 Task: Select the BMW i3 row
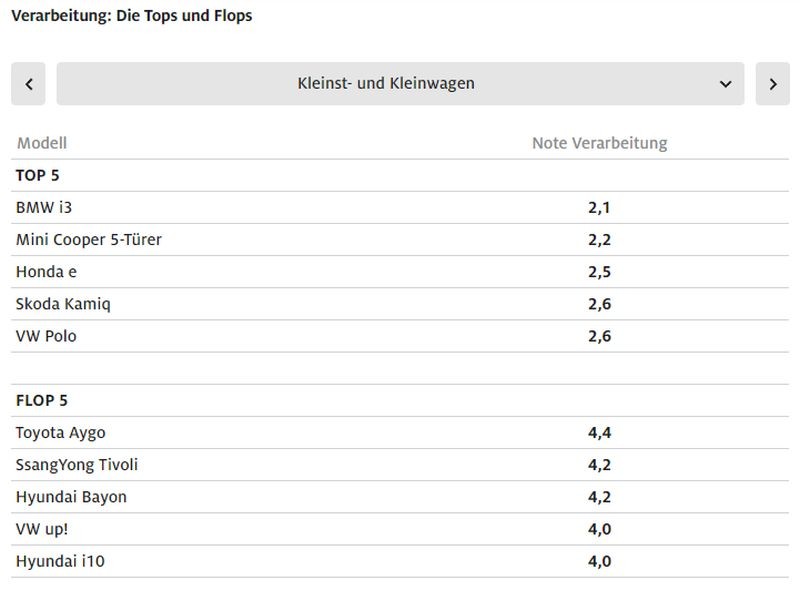(44, 207)
